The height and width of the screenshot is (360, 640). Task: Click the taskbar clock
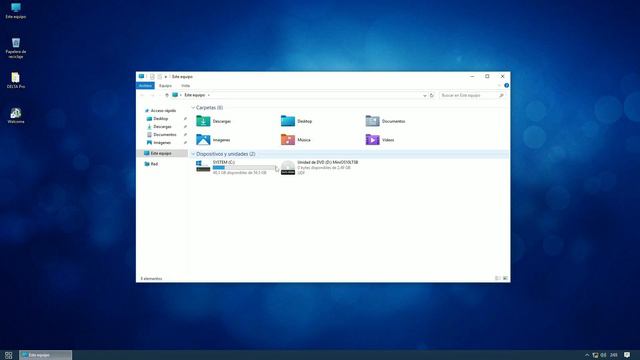(613, 355)
